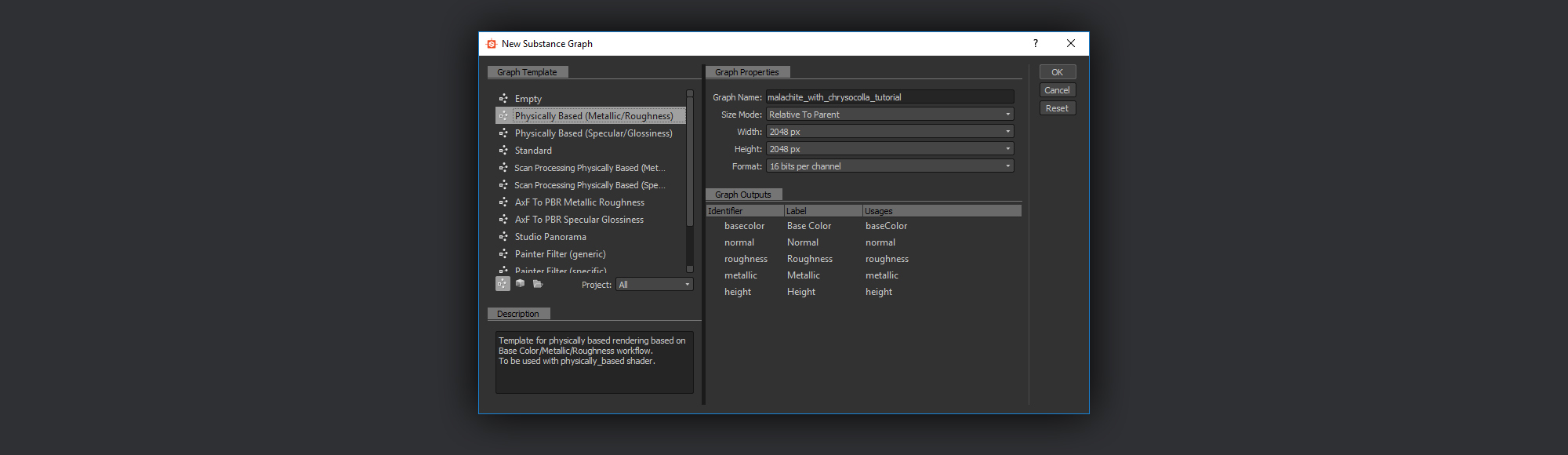
Task: Click the baseColor usage cell
Action: pos(886,226)
